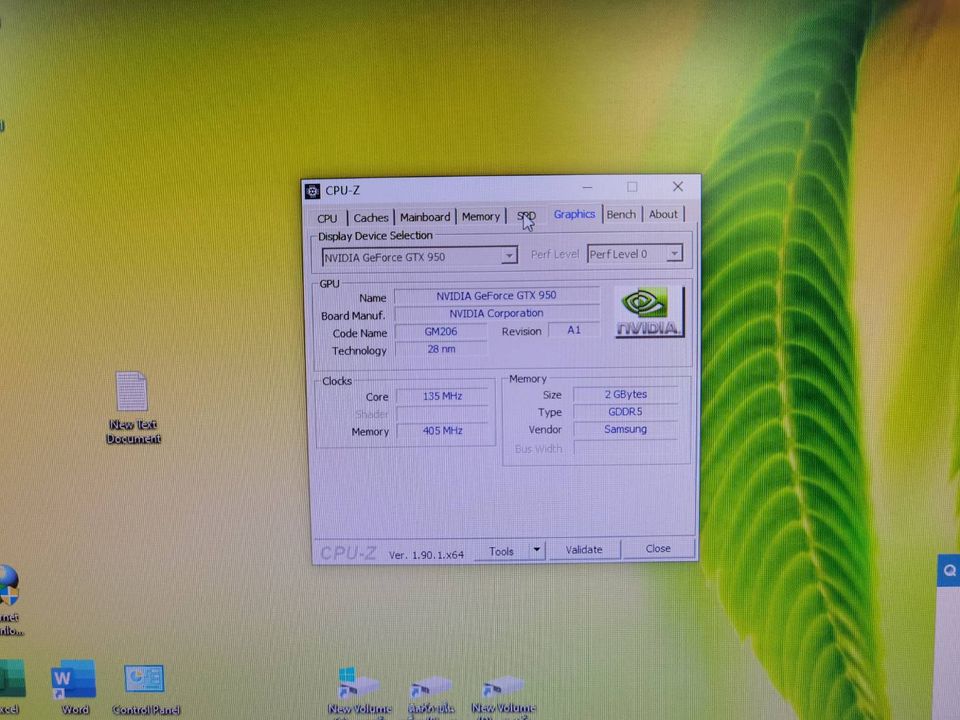
Task: Switch to the Memory tab
Action: coord(481,217)
